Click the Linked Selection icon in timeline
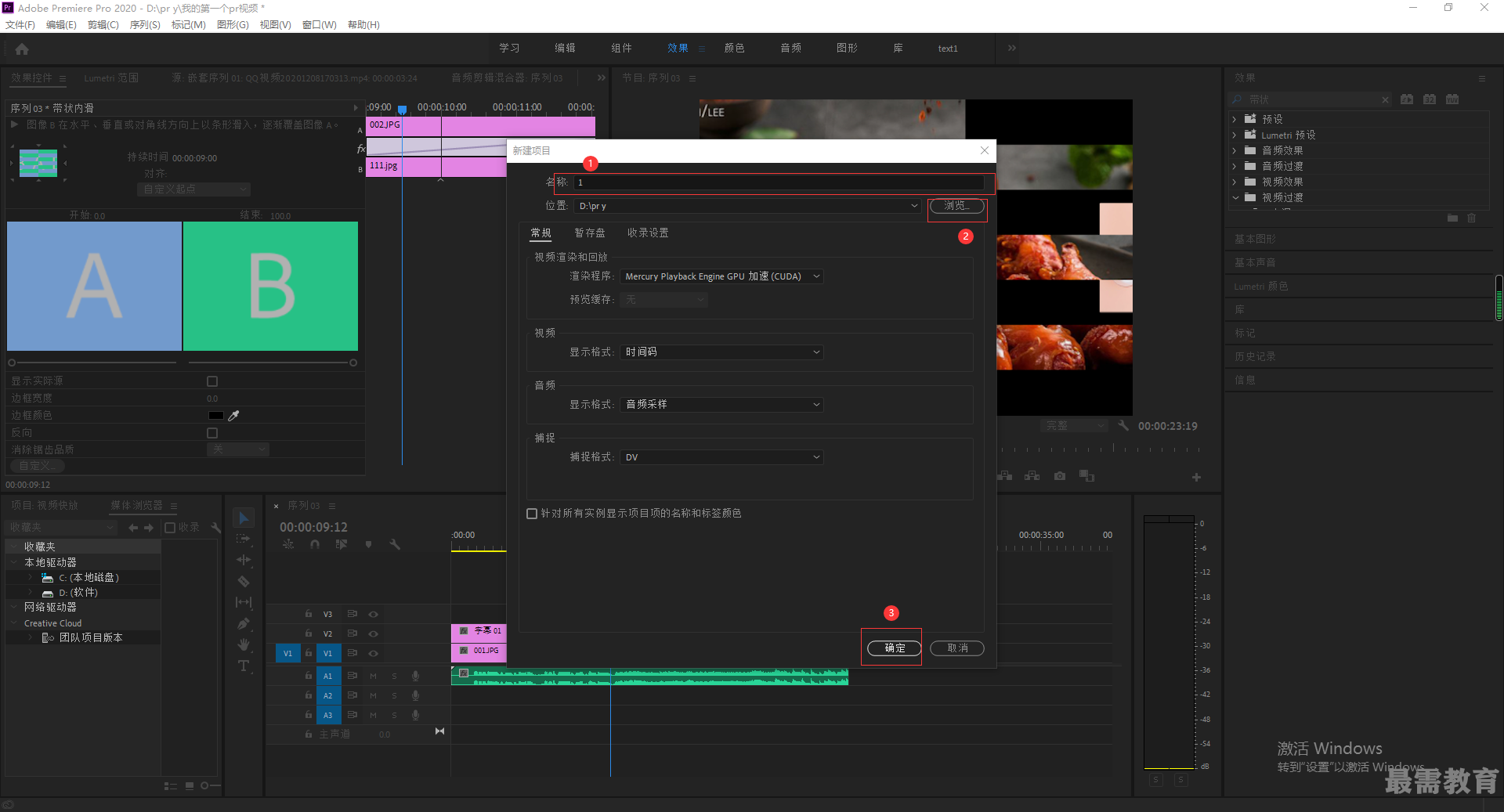This screenshot has width=1504, height=812. coord(342,544)
